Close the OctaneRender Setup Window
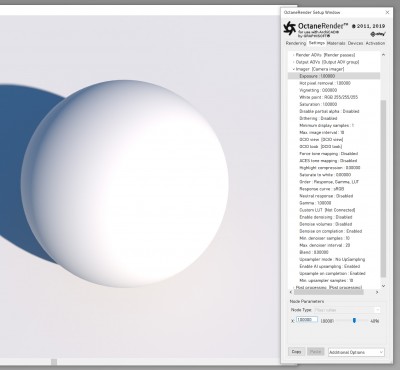Viewport: 400px width, 370px height. tap(387, 12)
